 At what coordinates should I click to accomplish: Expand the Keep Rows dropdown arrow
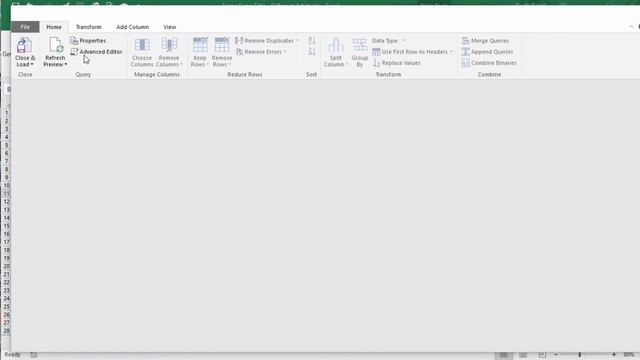coord(207,64)
